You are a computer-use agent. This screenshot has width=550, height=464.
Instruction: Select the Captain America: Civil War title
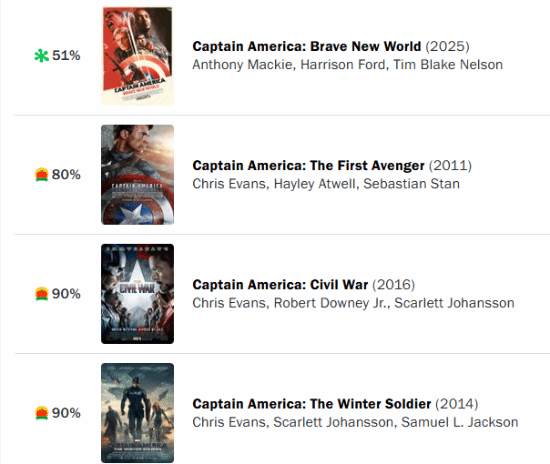[x=280, y=285]
